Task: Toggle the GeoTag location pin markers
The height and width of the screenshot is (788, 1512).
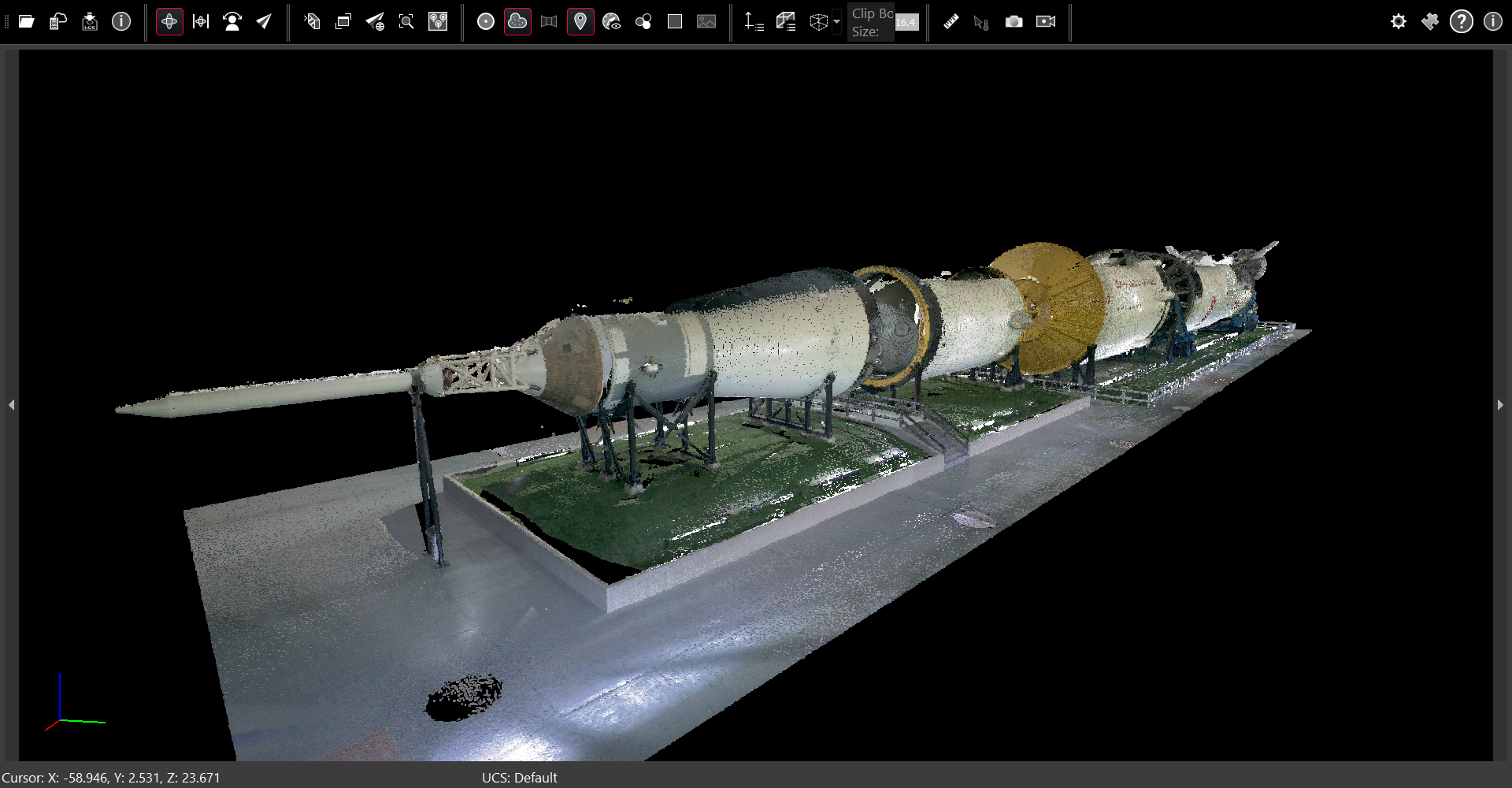Action: [x=580, y=21]
